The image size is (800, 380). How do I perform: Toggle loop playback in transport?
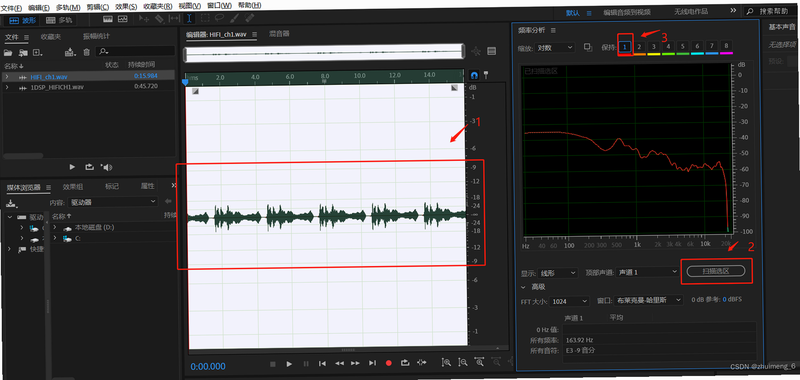(405, 363)
